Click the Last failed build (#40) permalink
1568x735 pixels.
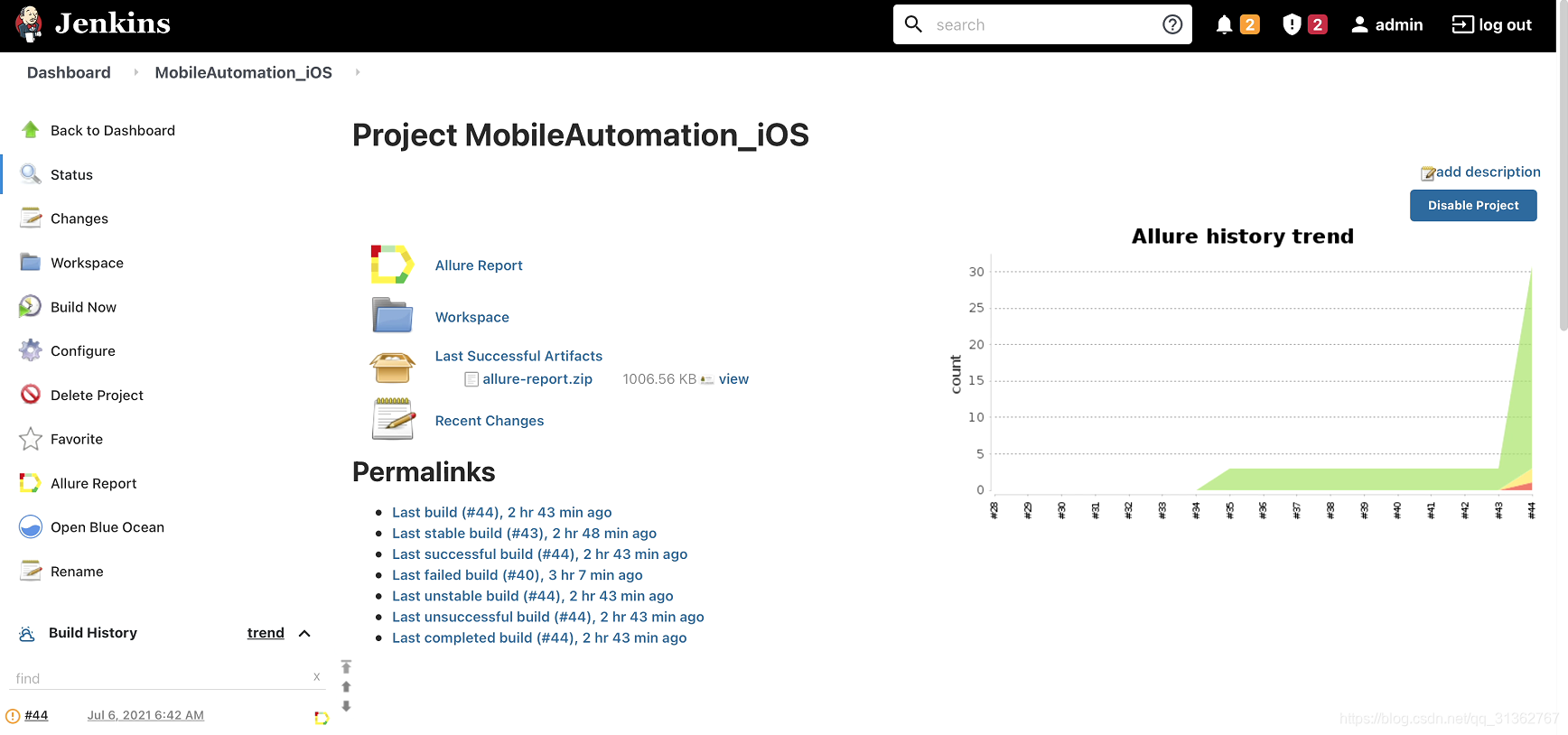pyautogui.click(x=518, y=575)
